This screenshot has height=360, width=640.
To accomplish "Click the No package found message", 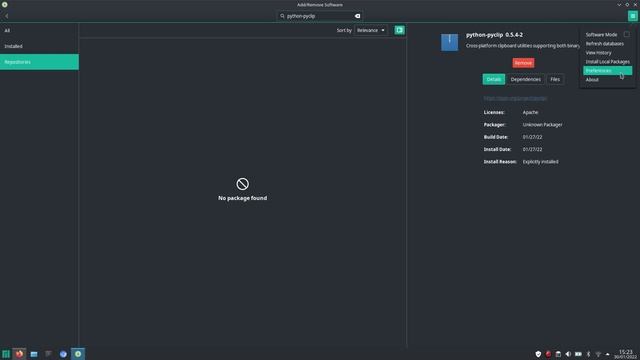I will [242, 198].
